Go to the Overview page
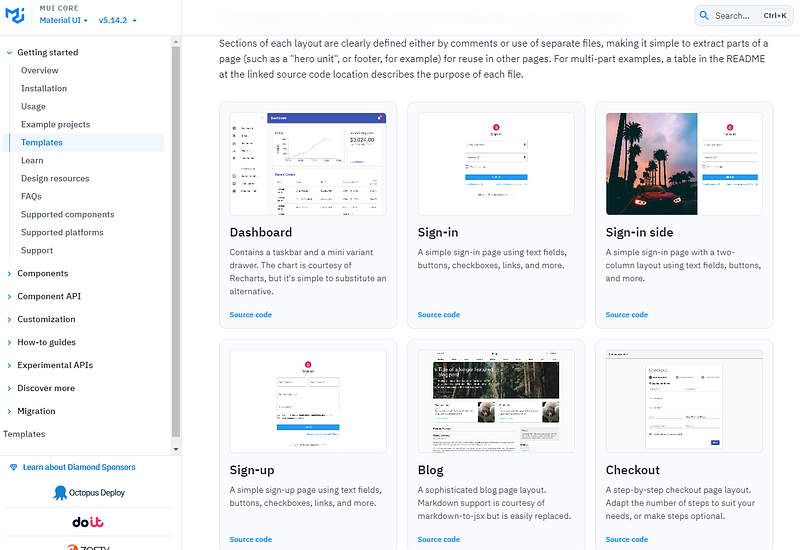The width and height of the screenshot is (800, 550). [x=40, y=70]
